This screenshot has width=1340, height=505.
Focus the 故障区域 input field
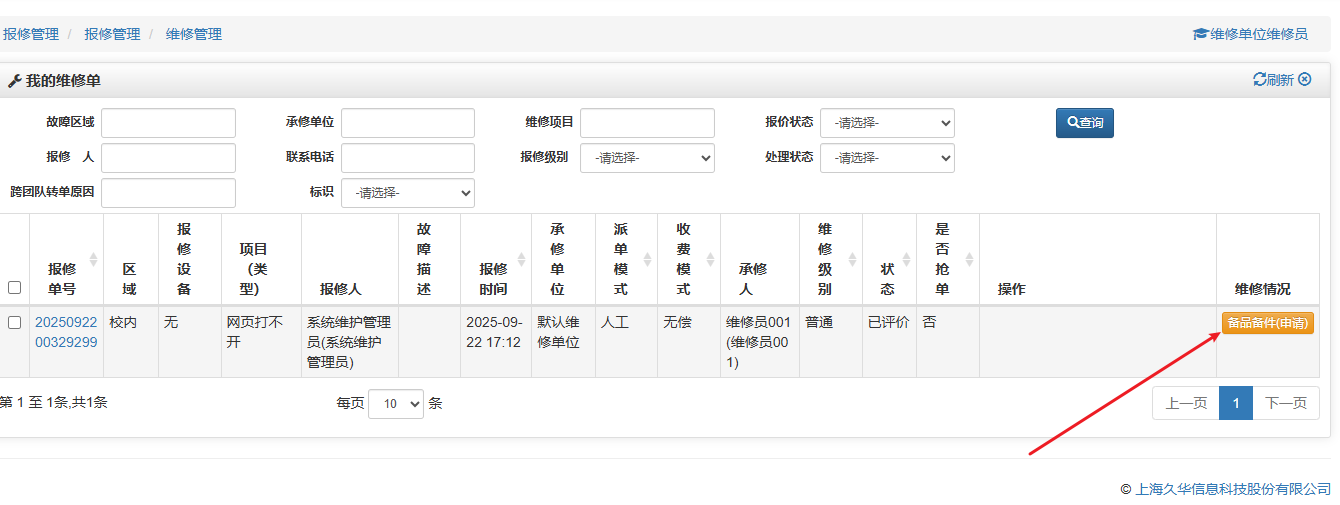(x=168, y=123)
